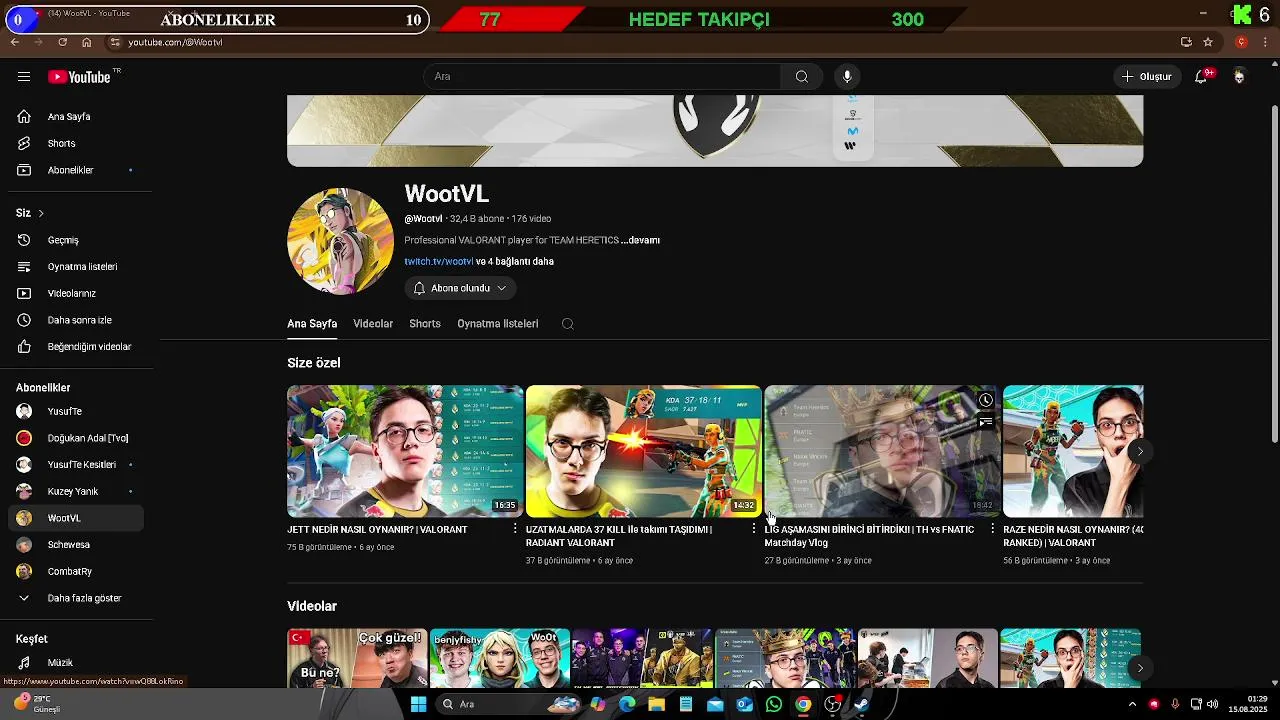Open Abonelikler feed in sidebar

[77, 170]
